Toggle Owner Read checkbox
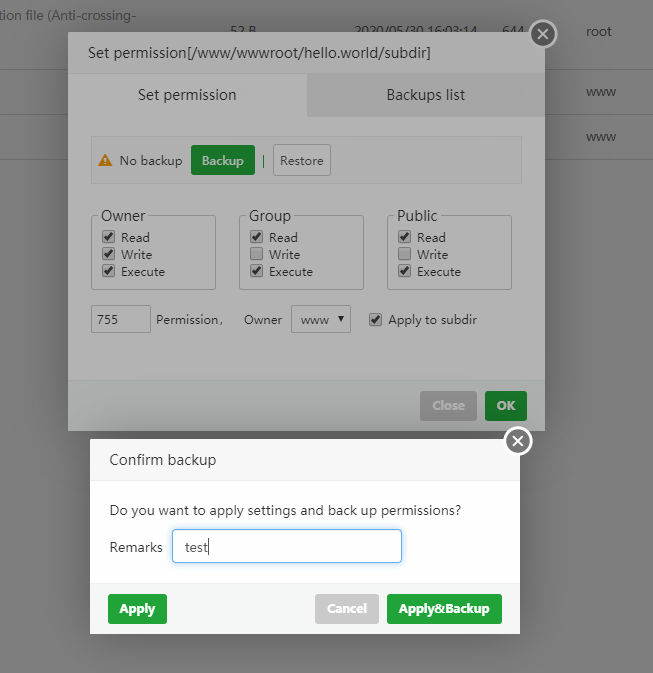Viewport: 653px width, 673px height. point(108,237)
